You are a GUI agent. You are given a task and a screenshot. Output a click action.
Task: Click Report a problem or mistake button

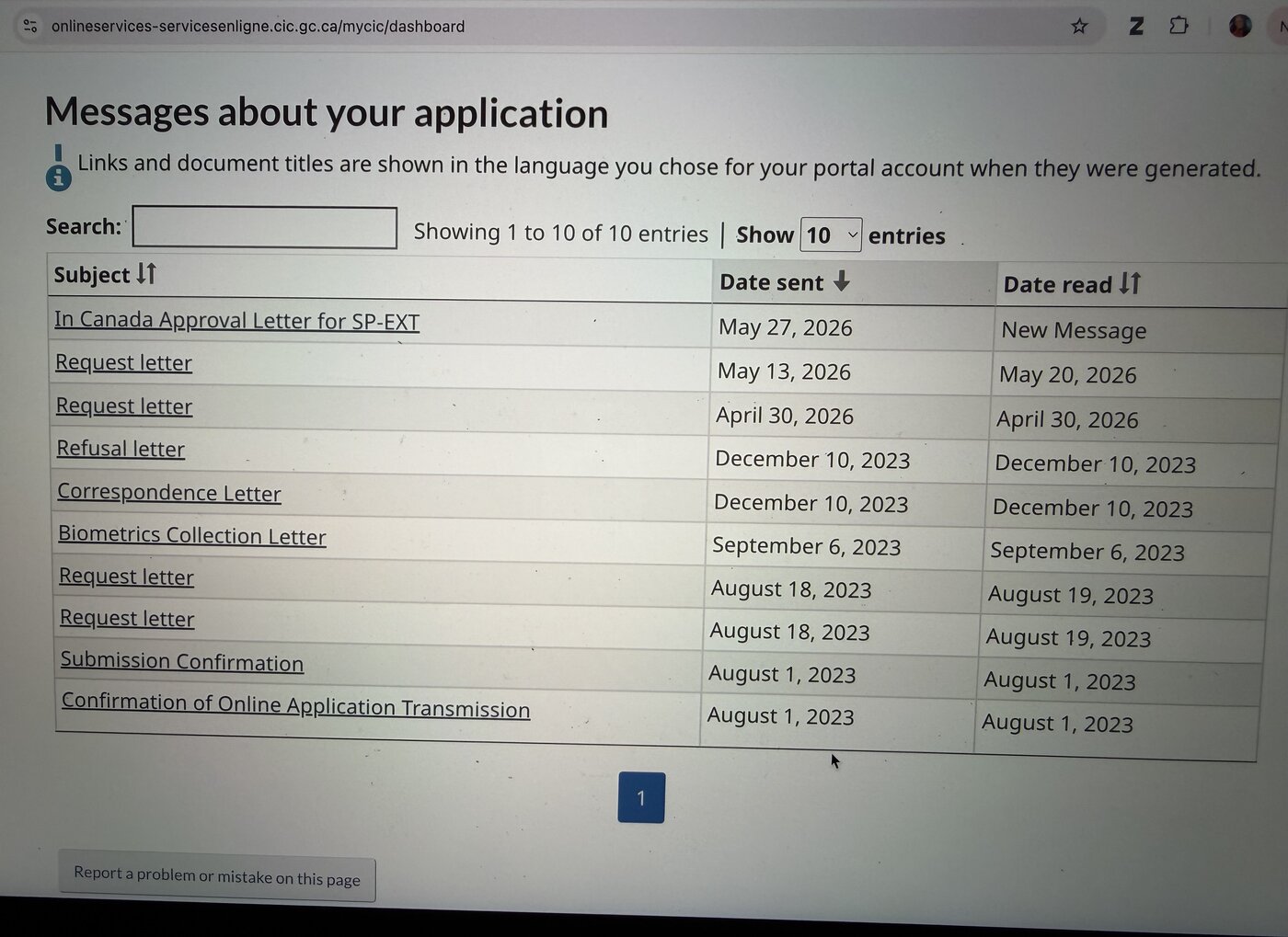click(x=217, y=875)
